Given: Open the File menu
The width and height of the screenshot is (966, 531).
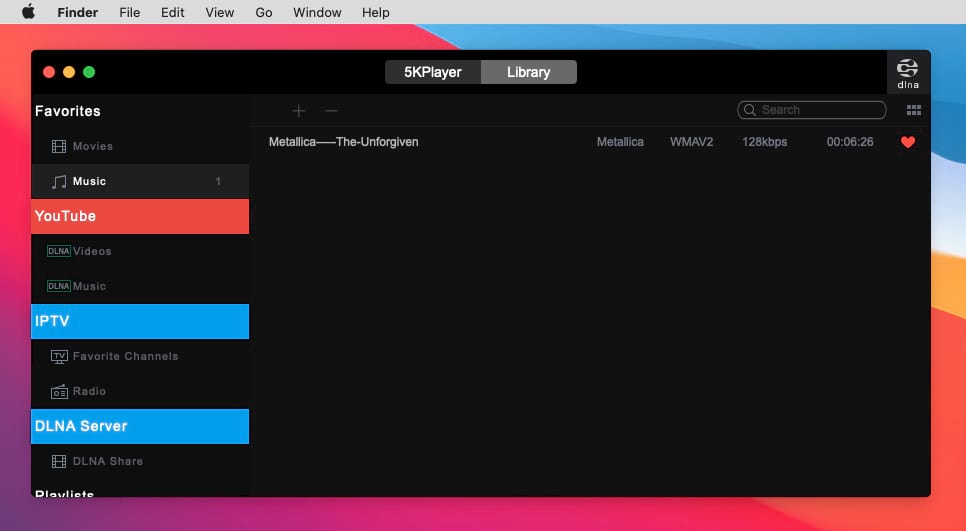Looking at the screenshot, I should (129, 12).
